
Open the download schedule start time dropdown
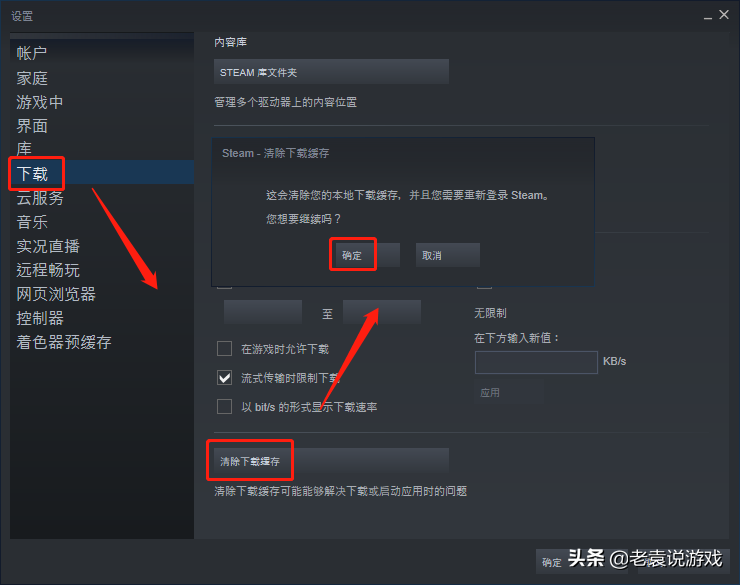(263, 312)
